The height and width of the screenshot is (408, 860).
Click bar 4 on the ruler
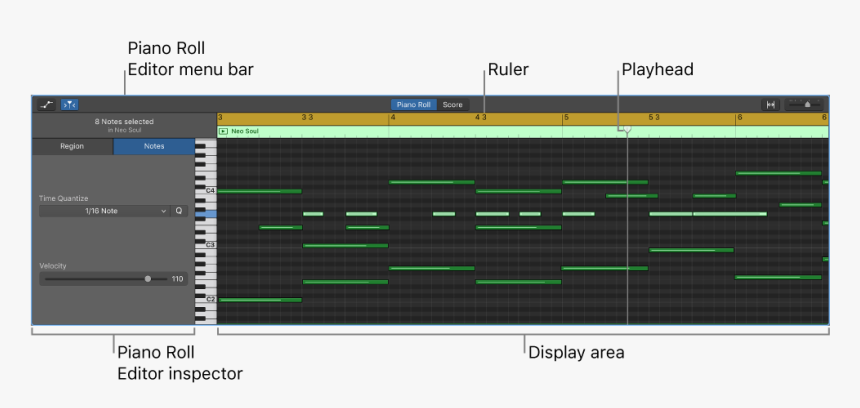394,118
